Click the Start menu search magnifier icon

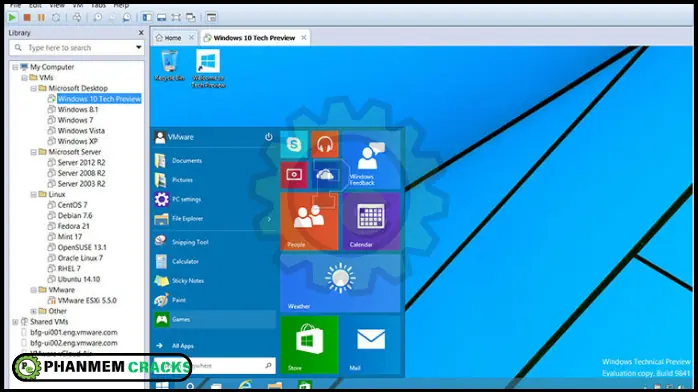[268, 365]
